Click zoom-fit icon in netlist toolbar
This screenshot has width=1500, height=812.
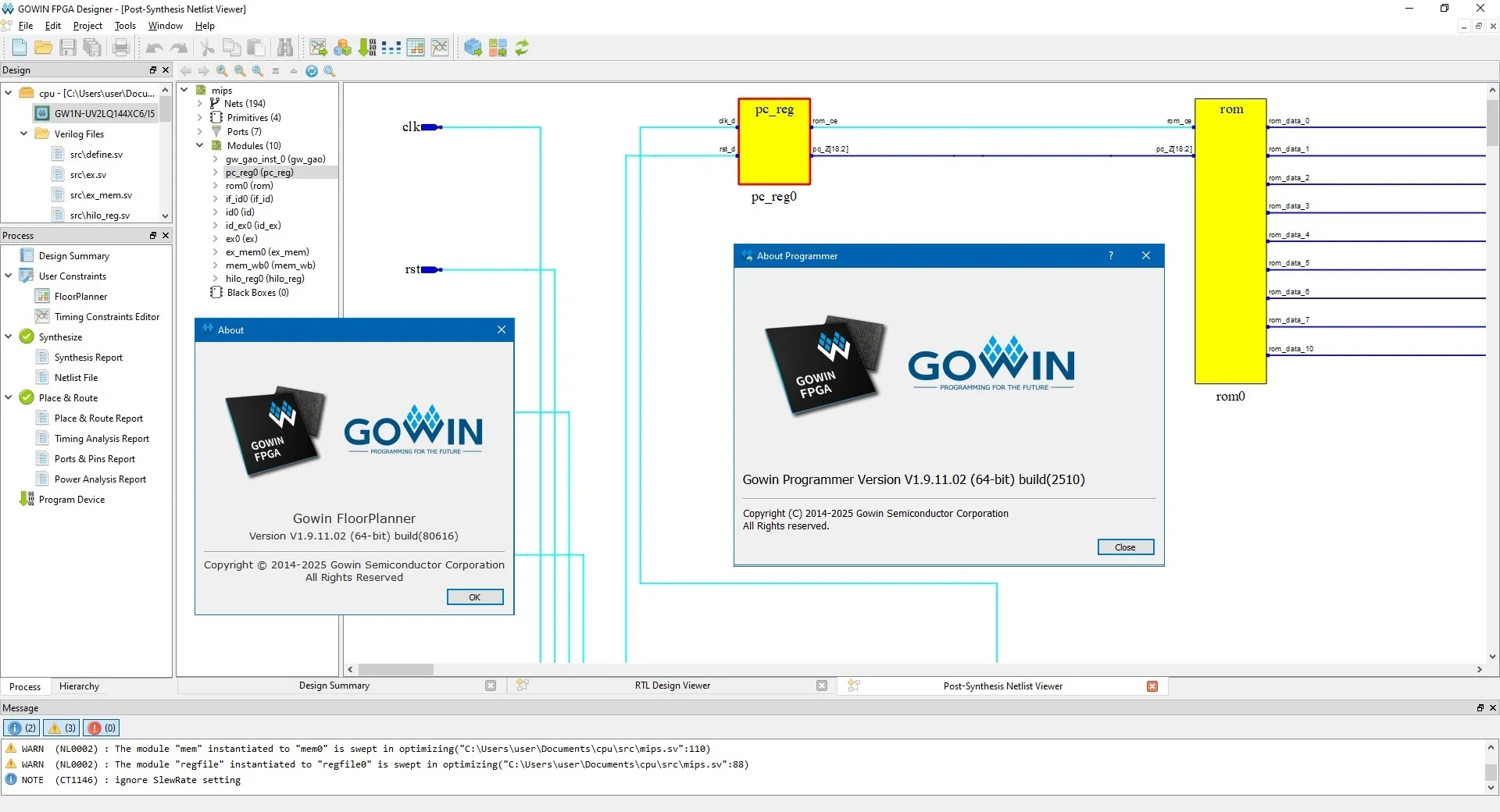[x=258, y=71]
